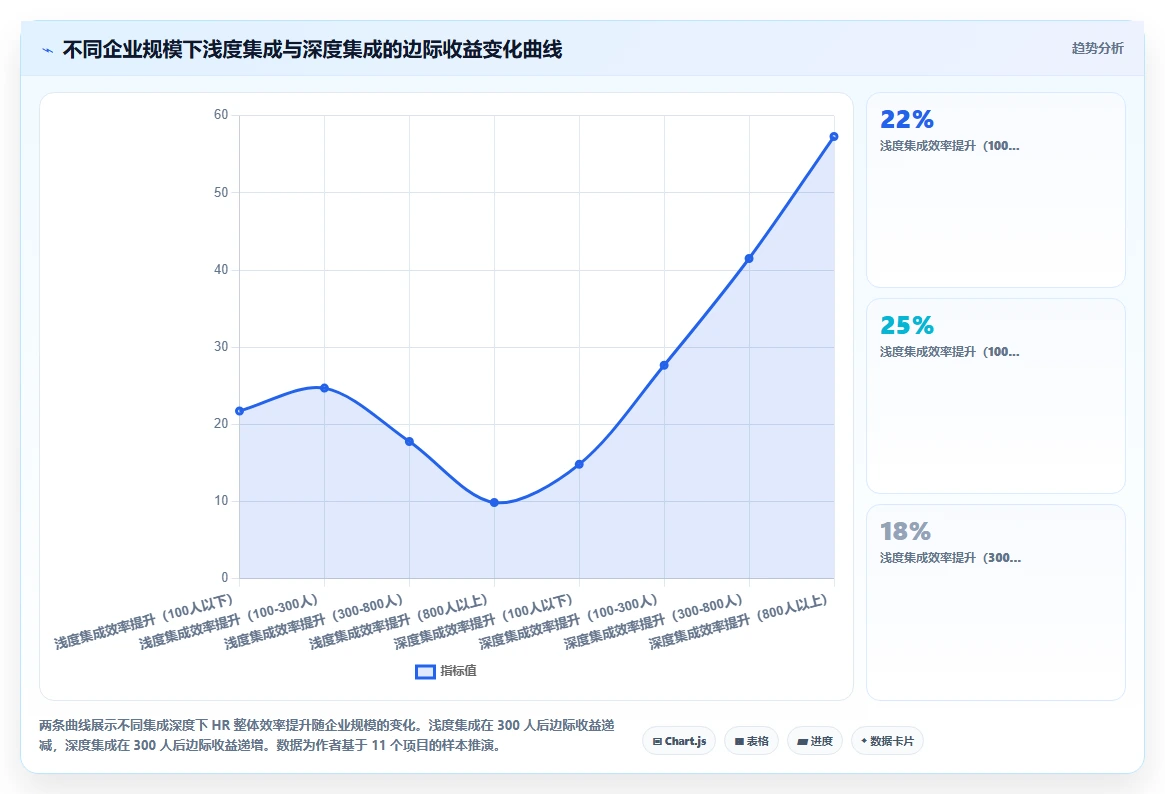Click the 22% figure in the first card
1165x794 pixels.
tap(906, 120)
